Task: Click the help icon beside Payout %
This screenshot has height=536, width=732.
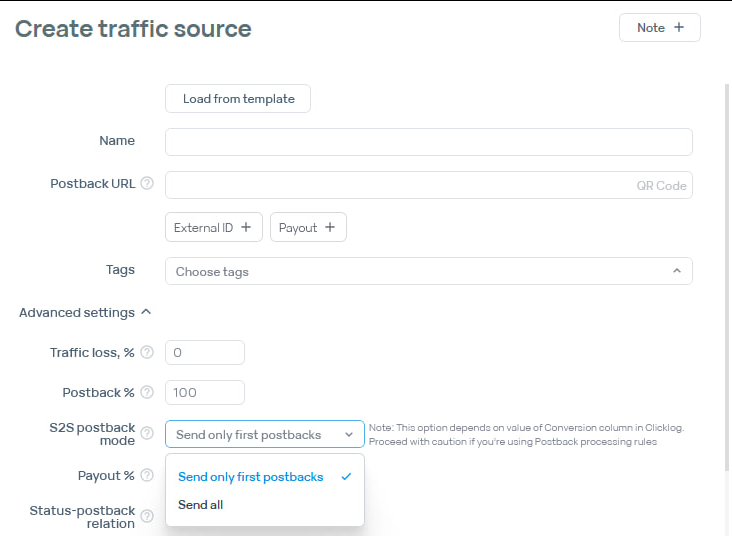Action: (x=147, y=476)
